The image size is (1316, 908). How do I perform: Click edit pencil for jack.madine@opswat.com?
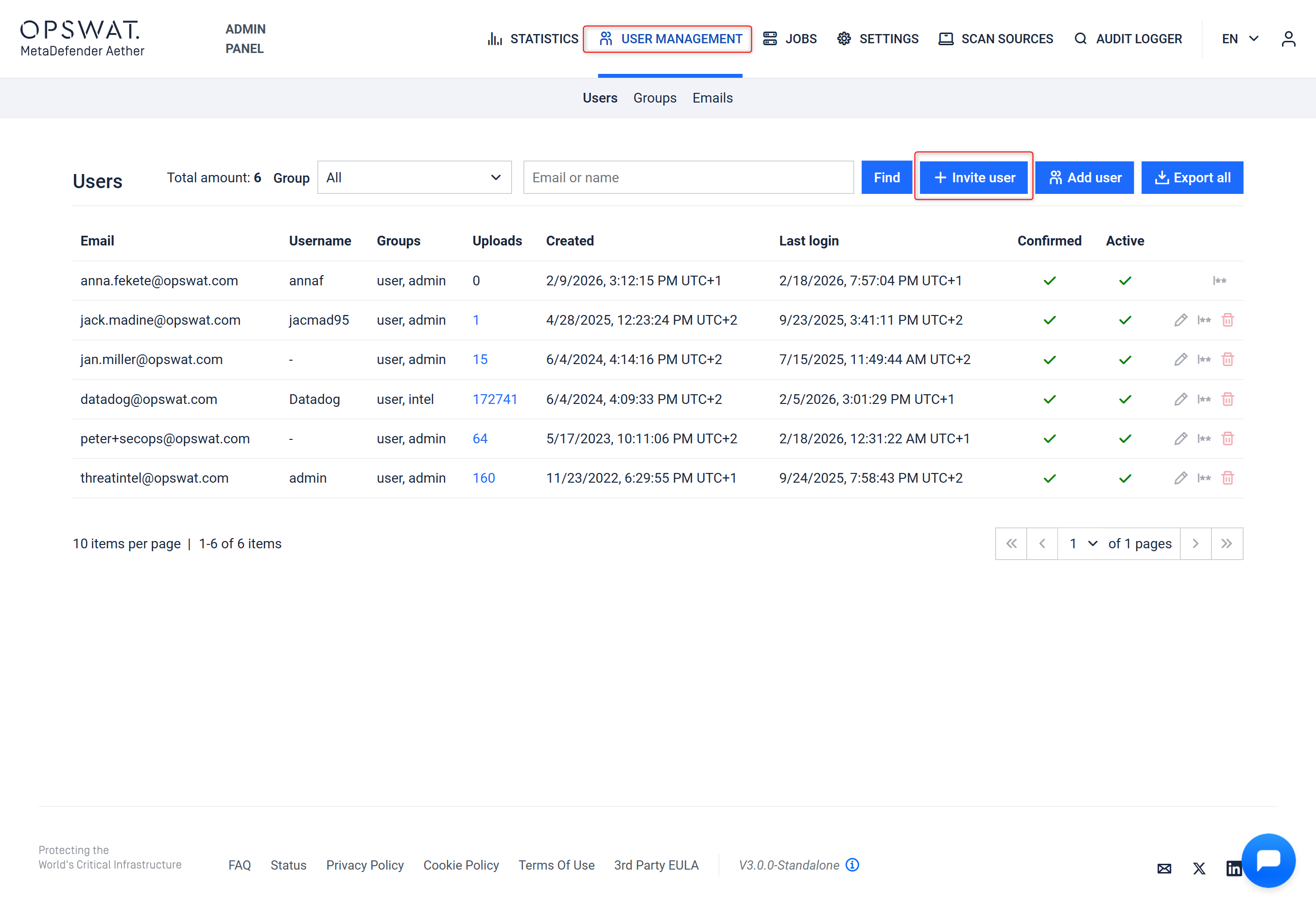pyautogui.click(x=1180, y=320)
